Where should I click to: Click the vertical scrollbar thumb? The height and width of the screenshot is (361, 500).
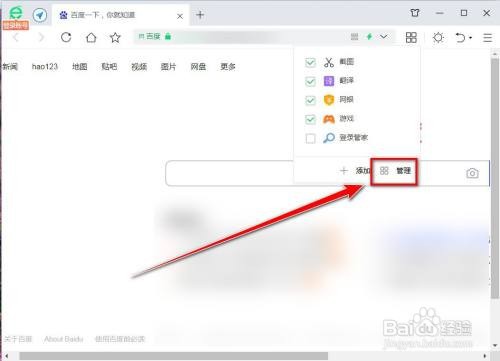tap(495, 178)
